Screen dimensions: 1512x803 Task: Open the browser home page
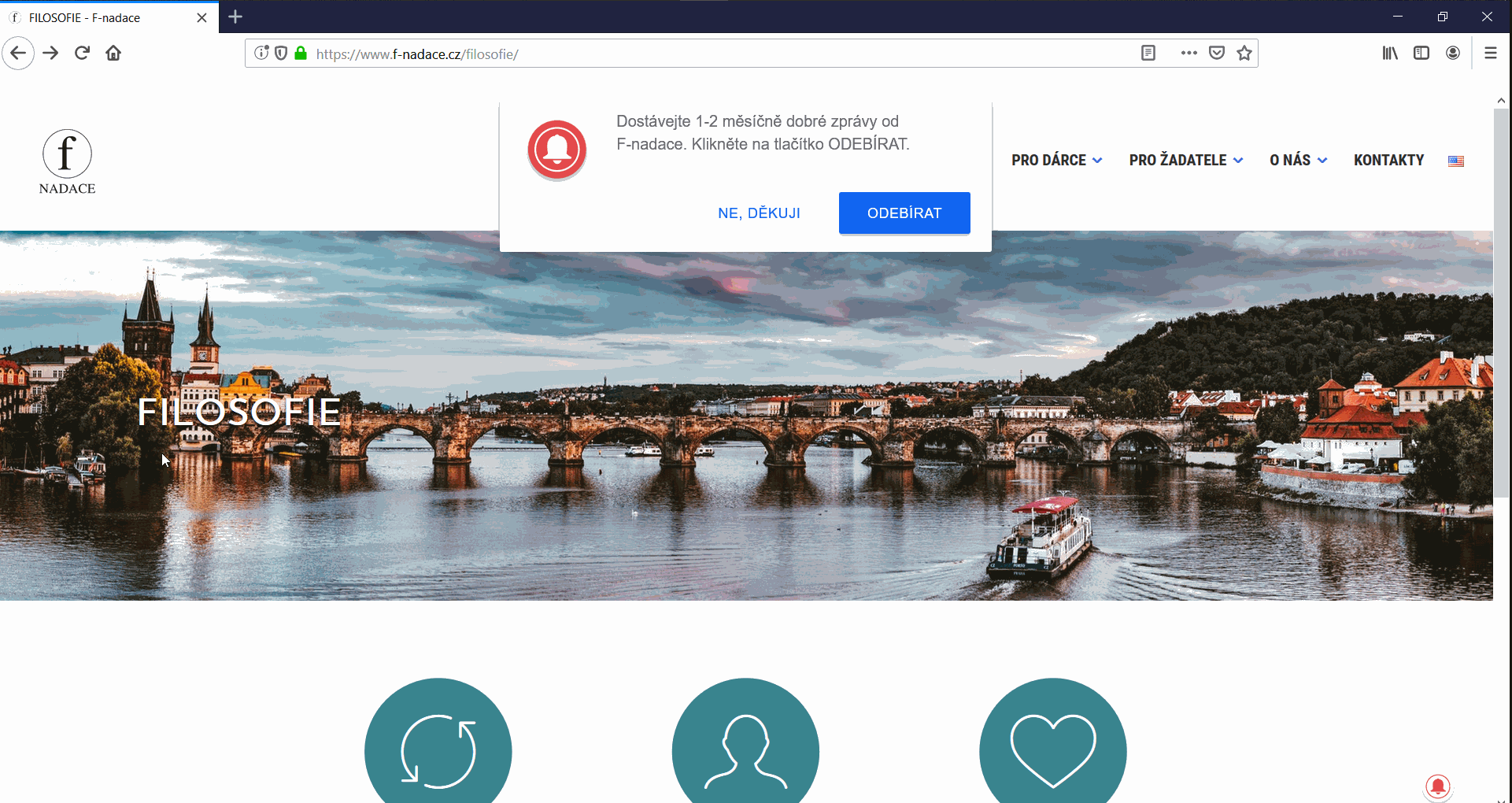point(113,54)
